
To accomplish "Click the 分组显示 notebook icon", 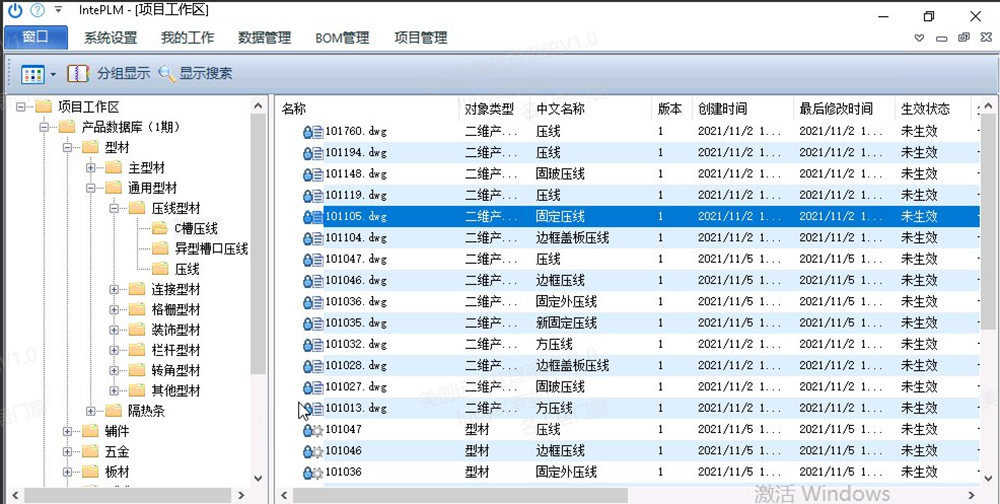I will (77, 73).
